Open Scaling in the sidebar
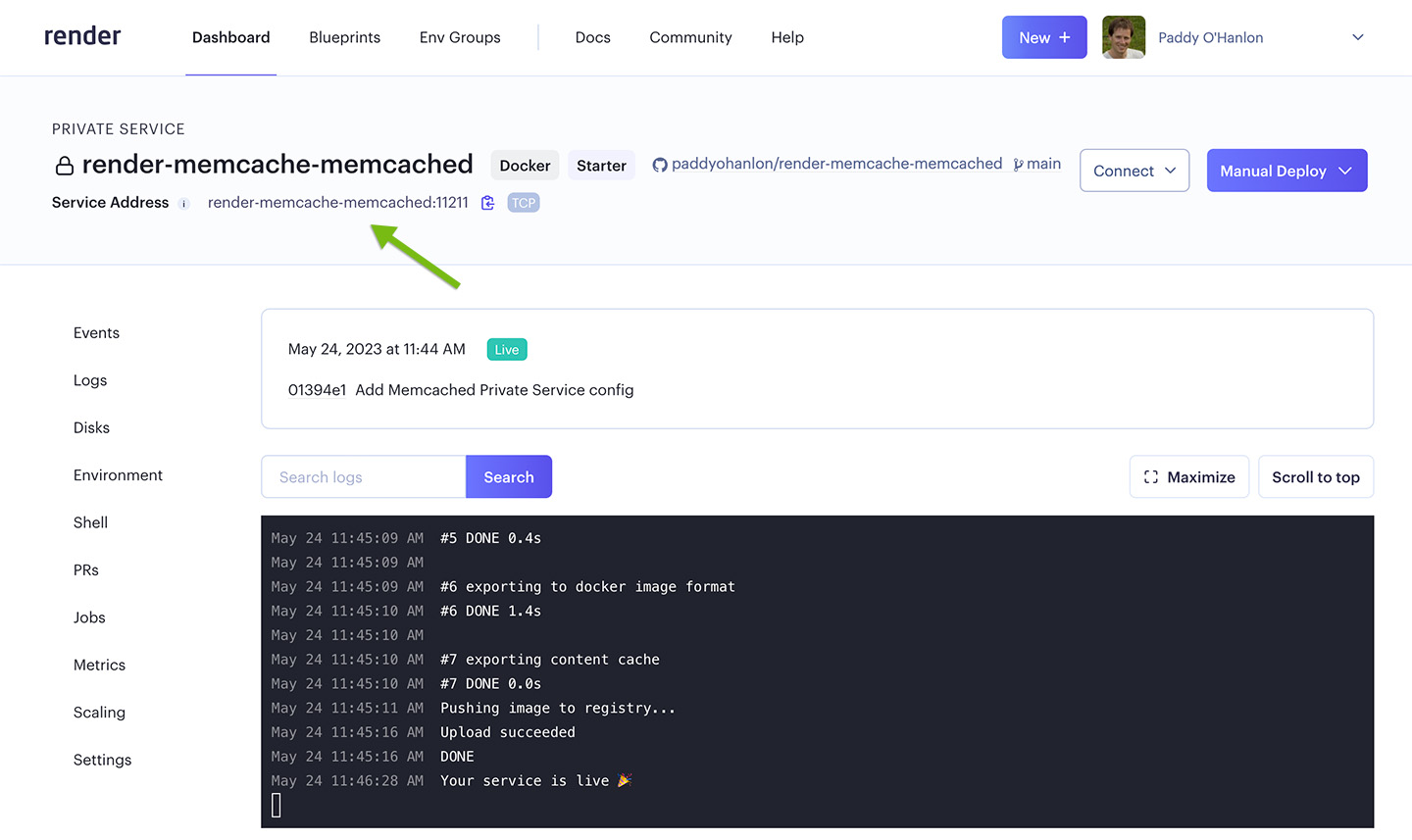 (x=99, y=713)
